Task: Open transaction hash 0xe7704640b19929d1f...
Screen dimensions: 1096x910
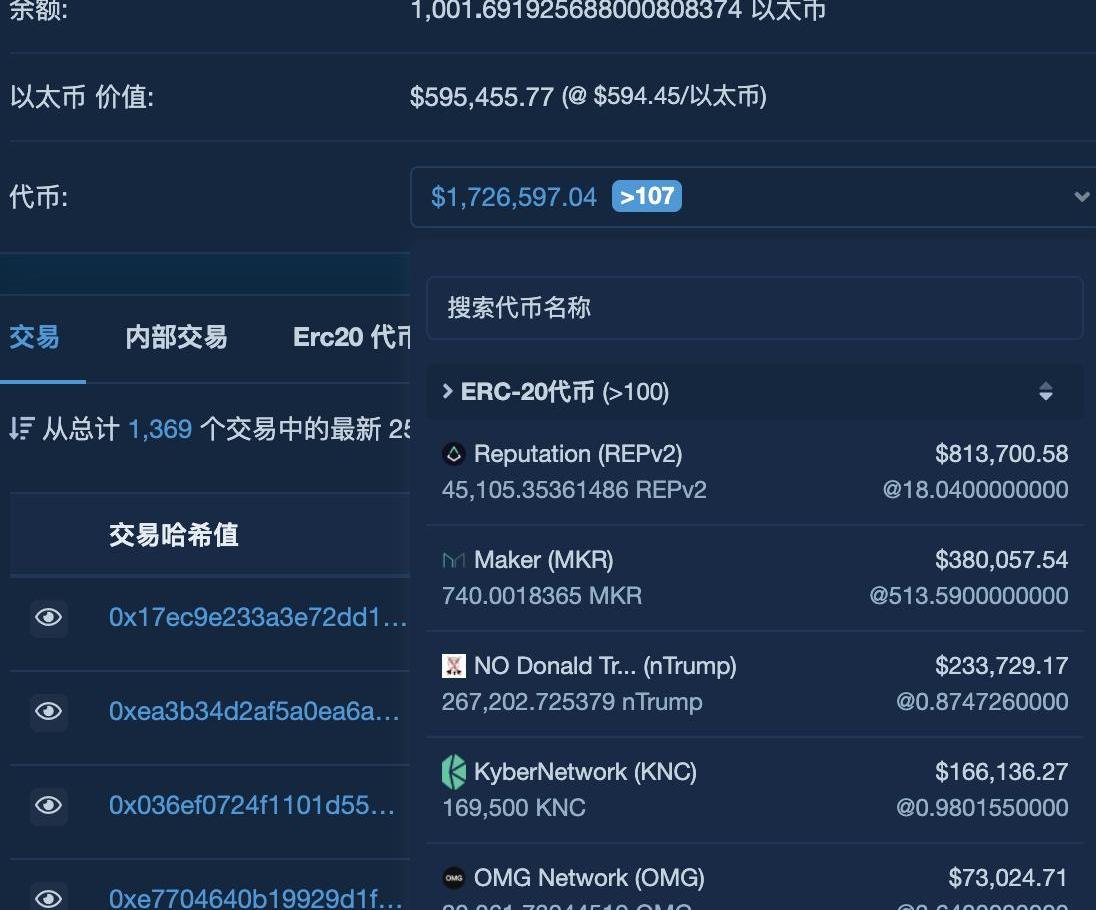Action: click(256, 898)
